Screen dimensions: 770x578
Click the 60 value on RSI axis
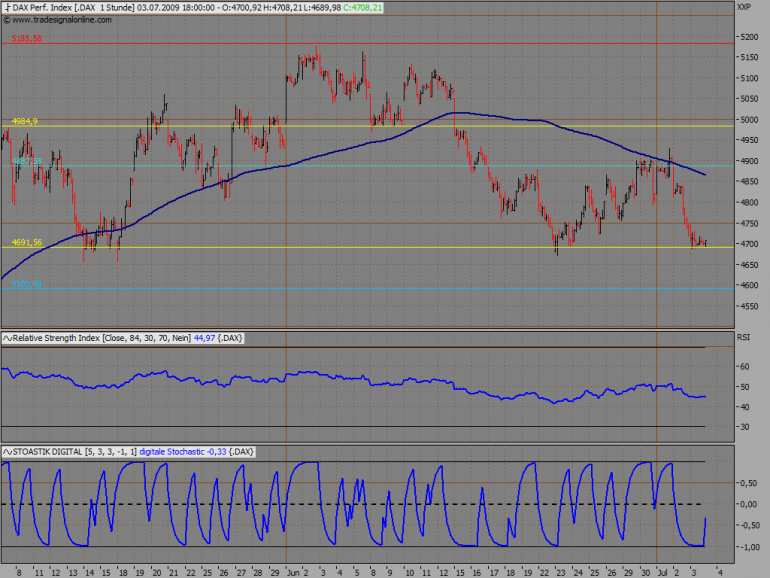[x=744, y=367]
